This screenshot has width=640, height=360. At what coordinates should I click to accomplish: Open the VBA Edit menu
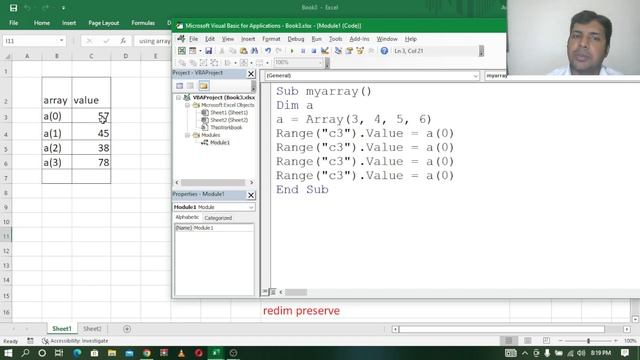tap(210, 39)
